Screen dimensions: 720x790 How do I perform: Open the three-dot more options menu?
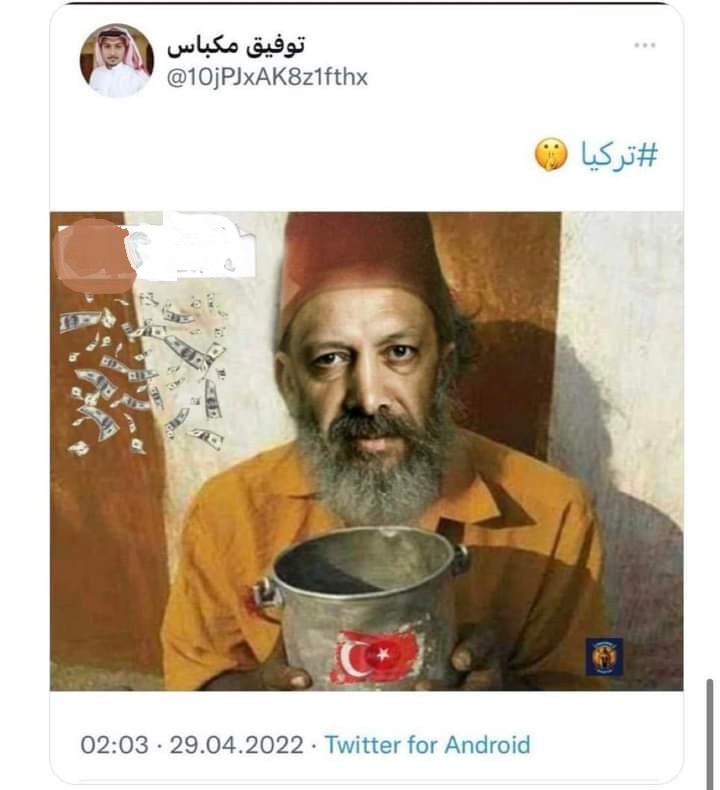click(x=644, y=45)
